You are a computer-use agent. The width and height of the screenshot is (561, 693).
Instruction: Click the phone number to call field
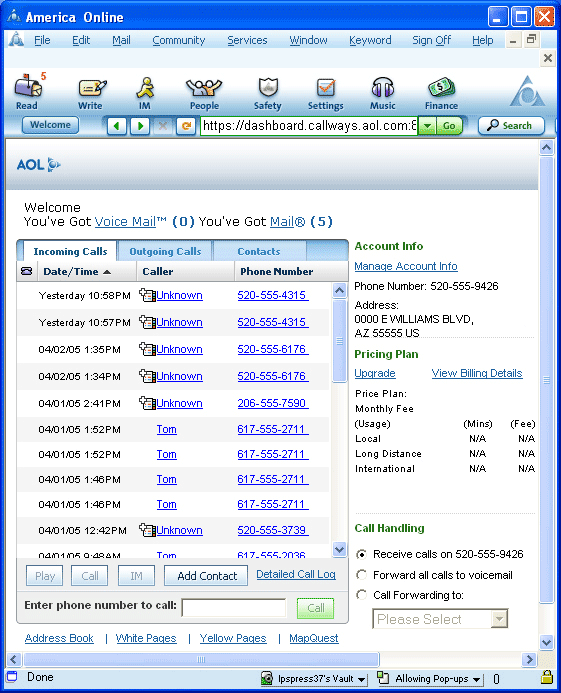(234, 607)
